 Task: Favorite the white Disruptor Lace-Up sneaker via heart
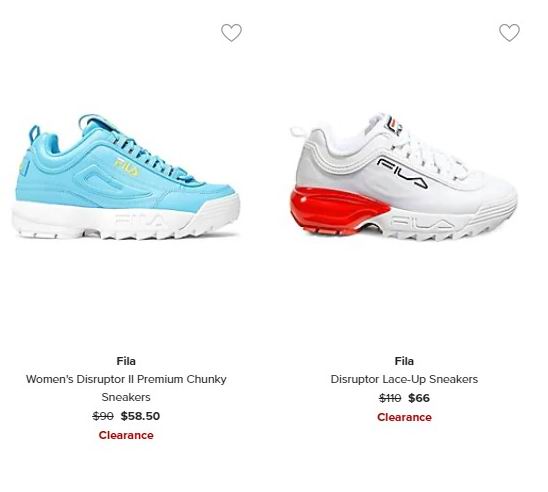pos(509,32)
